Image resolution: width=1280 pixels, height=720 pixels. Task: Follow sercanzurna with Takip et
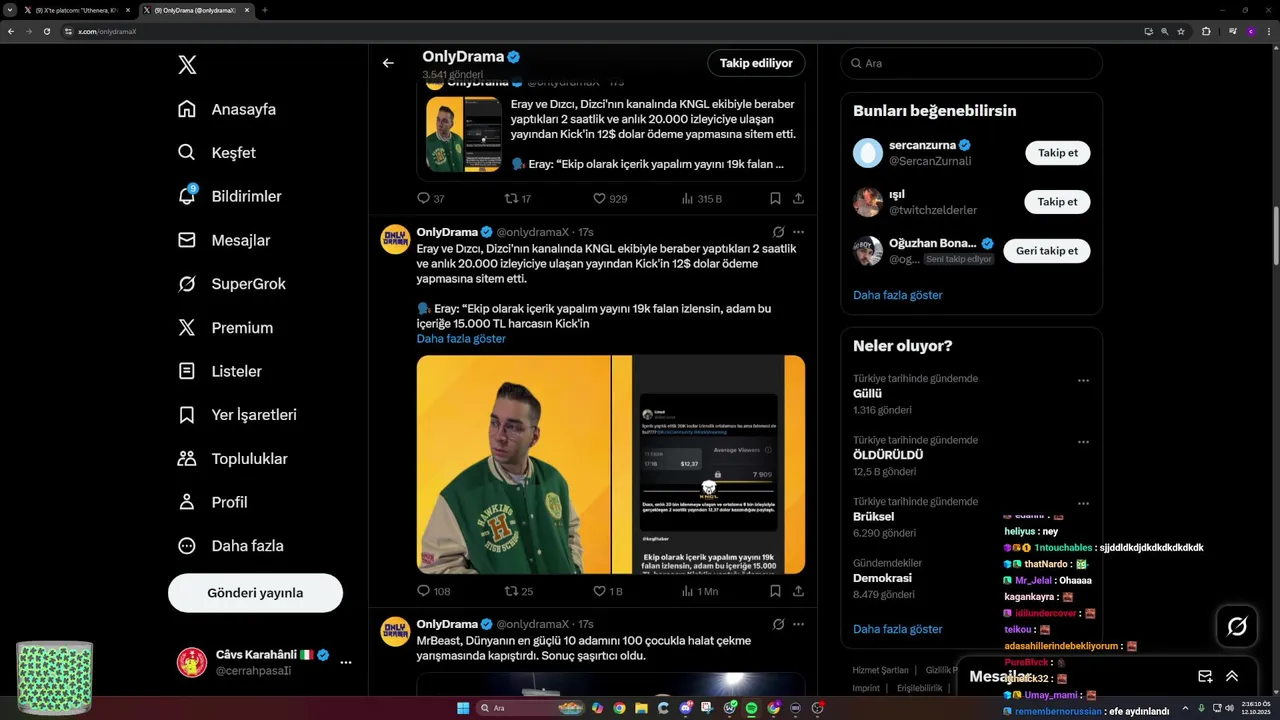click(x=1057, y=153)
